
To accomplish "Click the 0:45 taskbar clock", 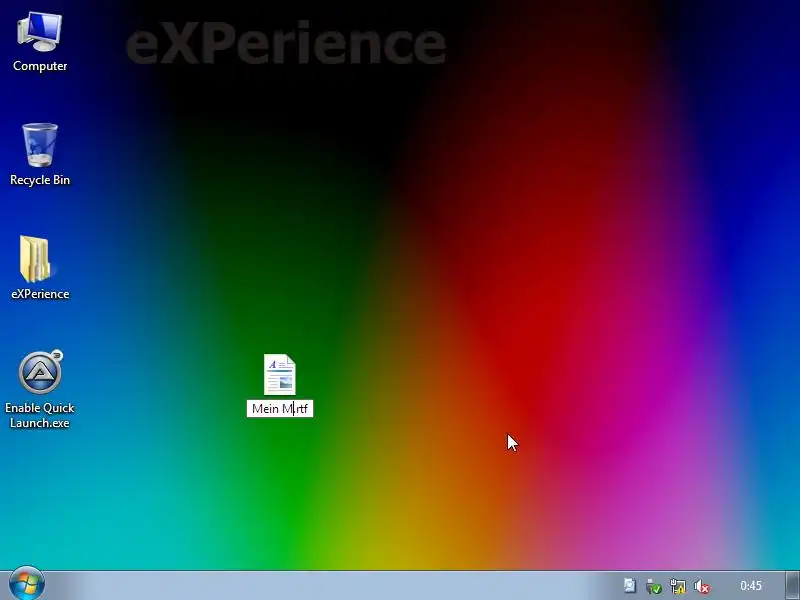I will (x=751, y=586).
